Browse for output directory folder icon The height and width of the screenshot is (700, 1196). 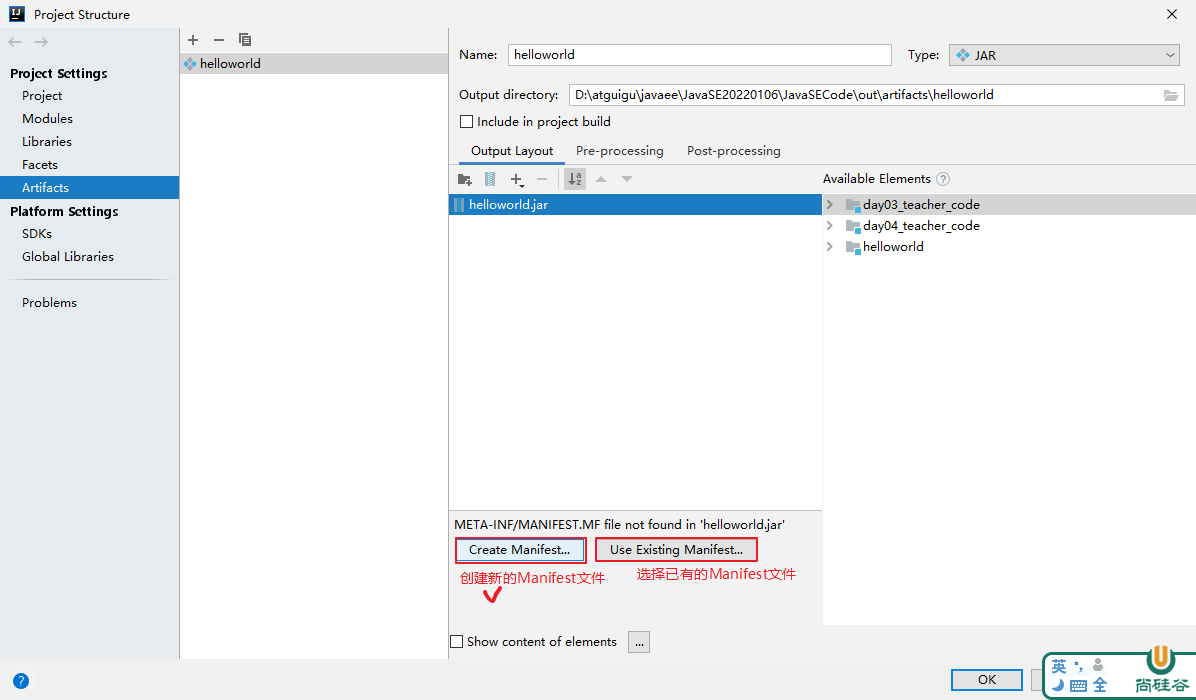(1171, 95)
